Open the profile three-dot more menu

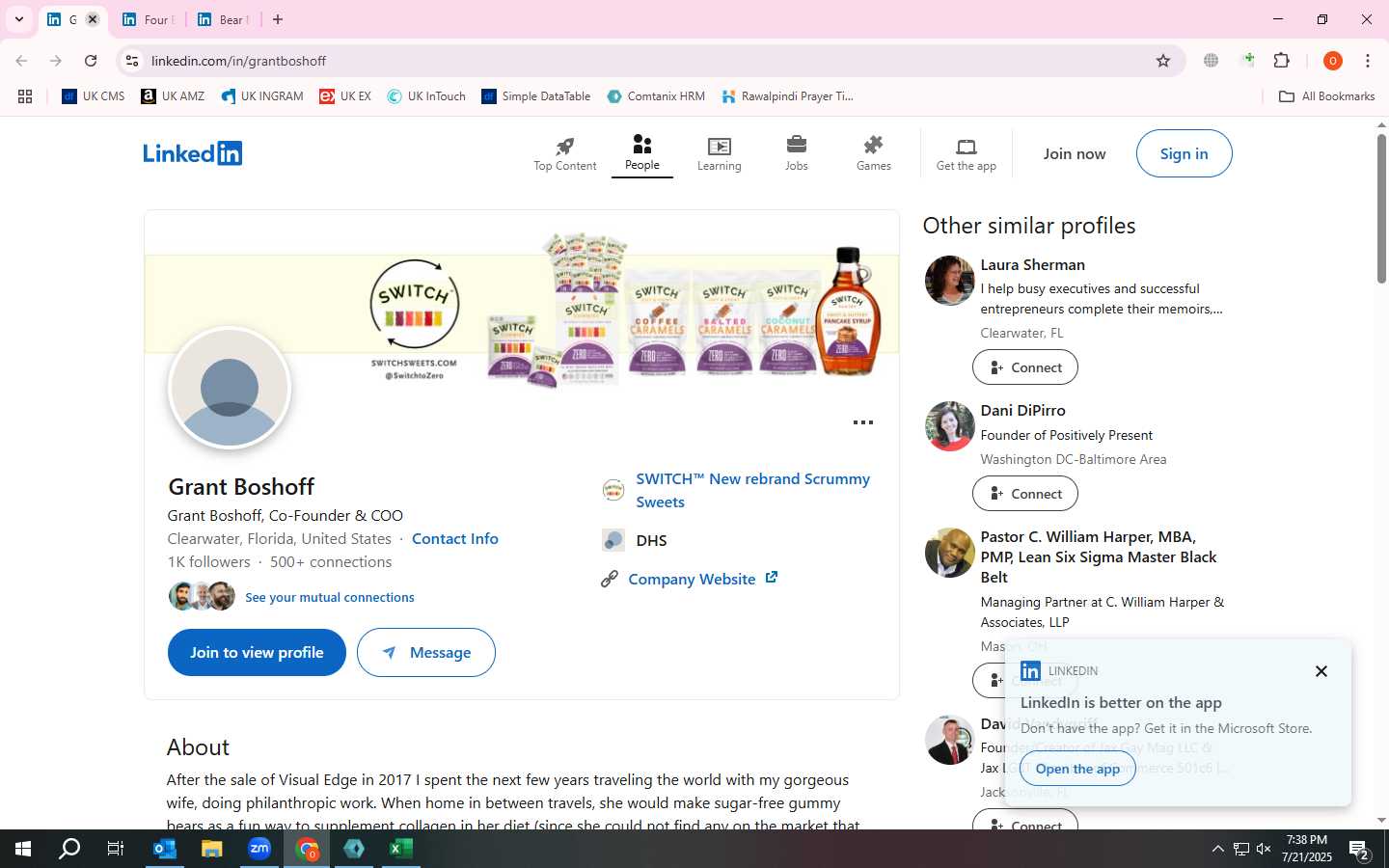coord(863,422)
